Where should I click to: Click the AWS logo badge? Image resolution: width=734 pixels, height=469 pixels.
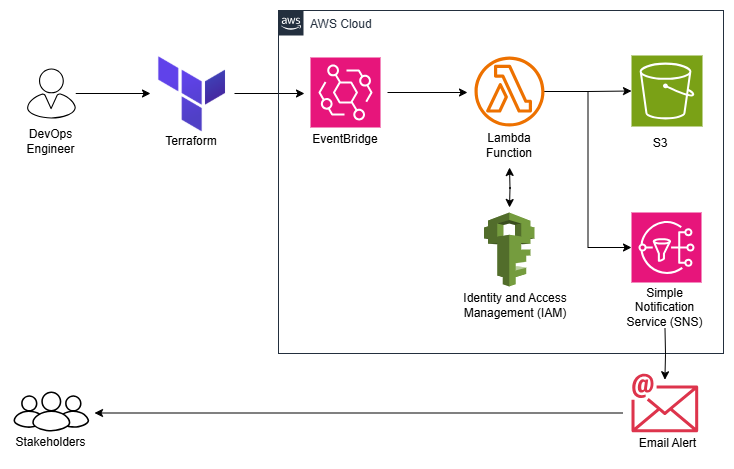291,23
